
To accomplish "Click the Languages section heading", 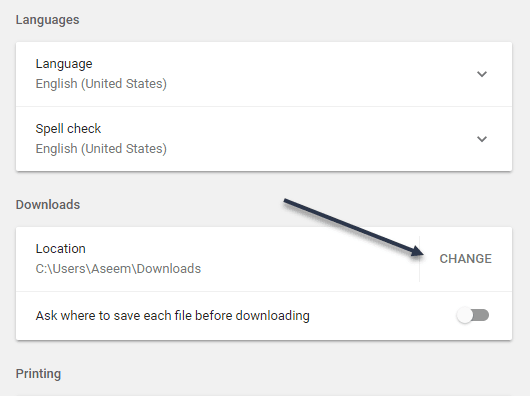I will pyautogui.click(x=47, y=20).
